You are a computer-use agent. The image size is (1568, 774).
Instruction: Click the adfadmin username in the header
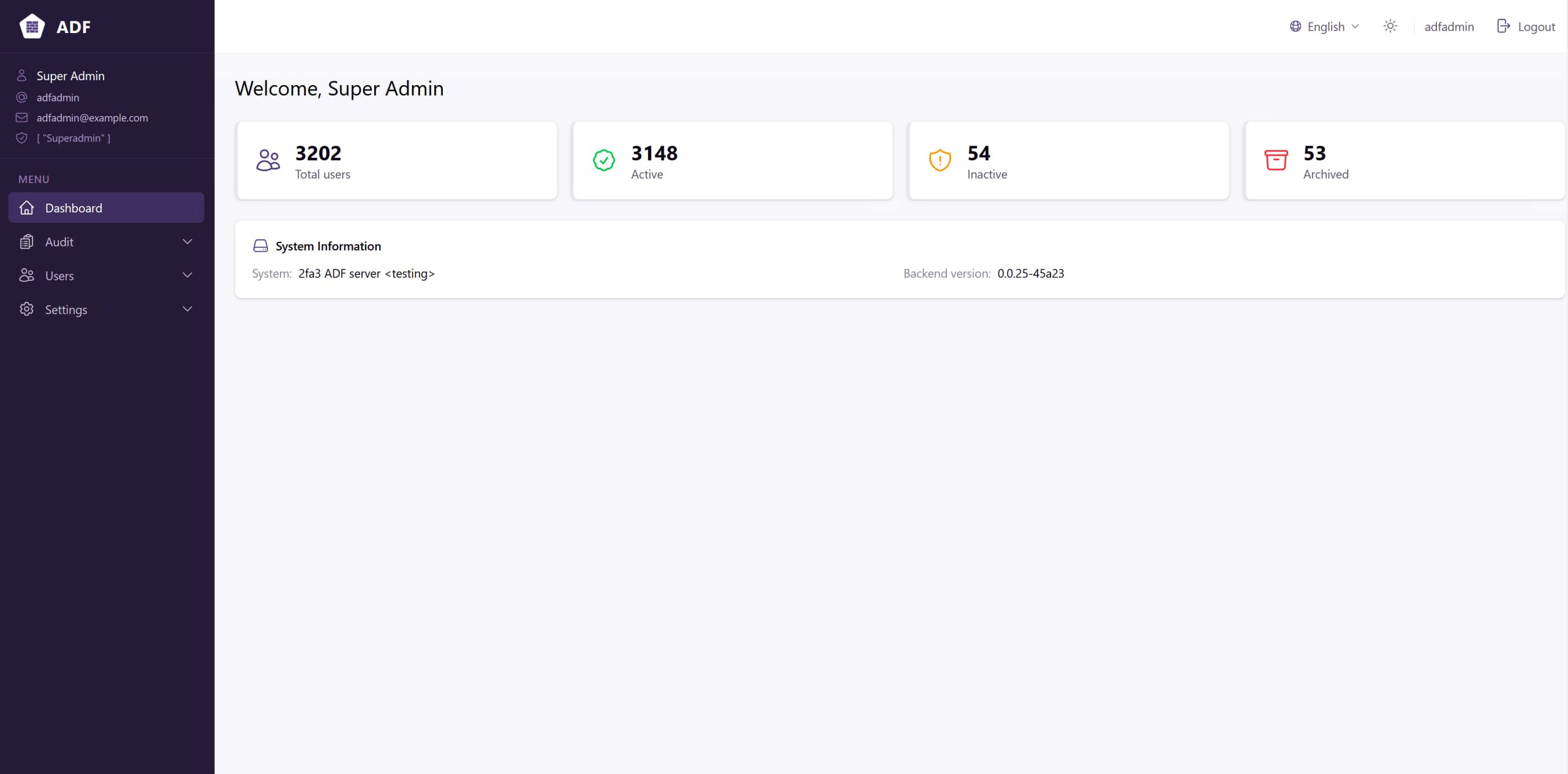[1449, 26]
